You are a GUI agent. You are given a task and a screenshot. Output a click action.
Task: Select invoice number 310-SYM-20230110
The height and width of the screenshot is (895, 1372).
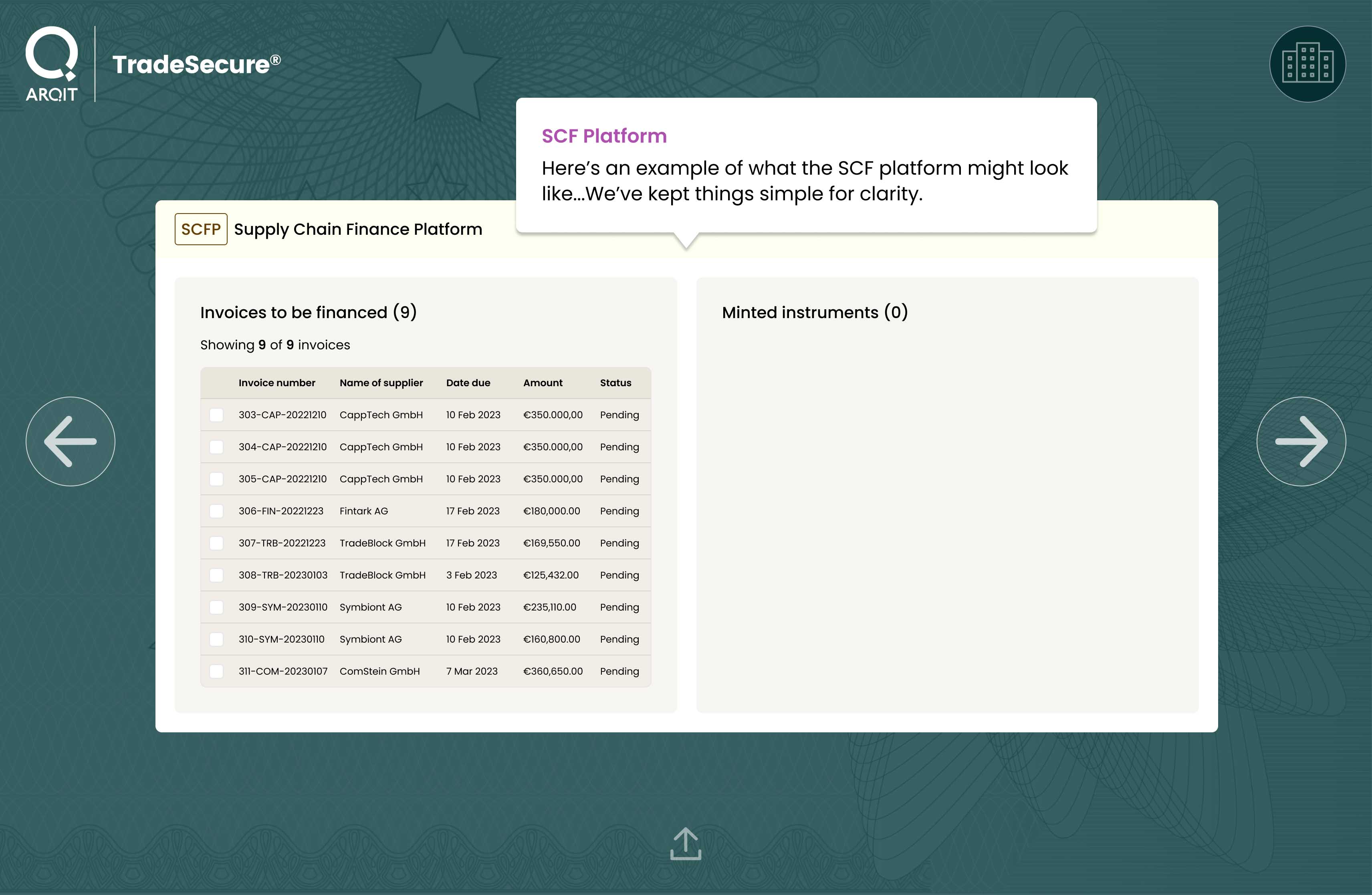281,639
